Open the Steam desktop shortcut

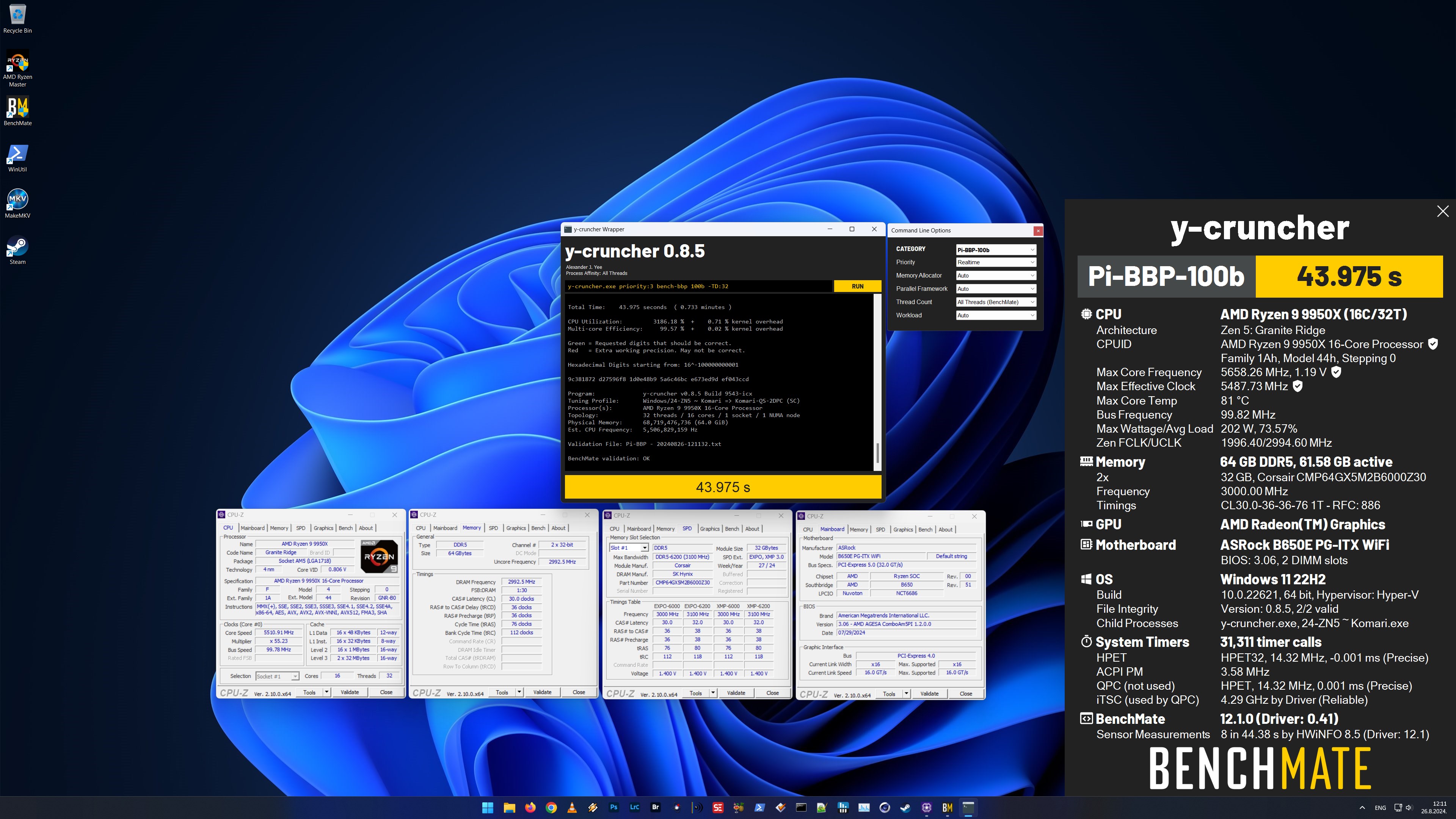point(17,250)
